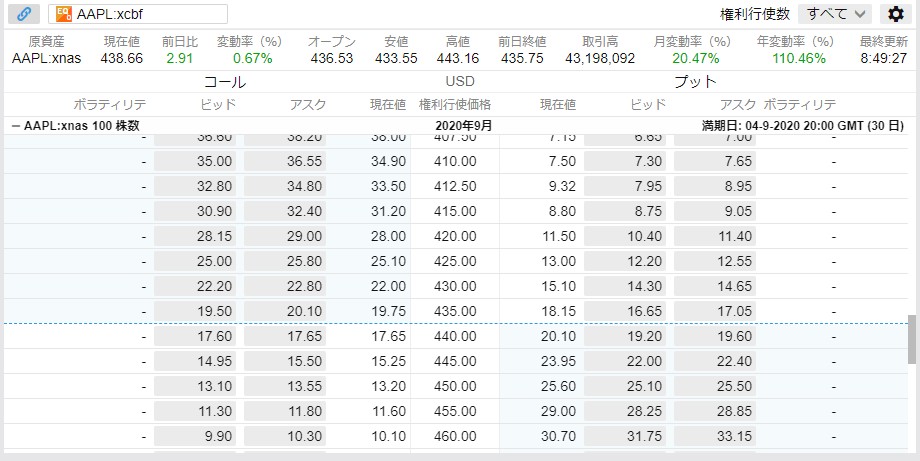Open the gear settings icon

(895, 14)
